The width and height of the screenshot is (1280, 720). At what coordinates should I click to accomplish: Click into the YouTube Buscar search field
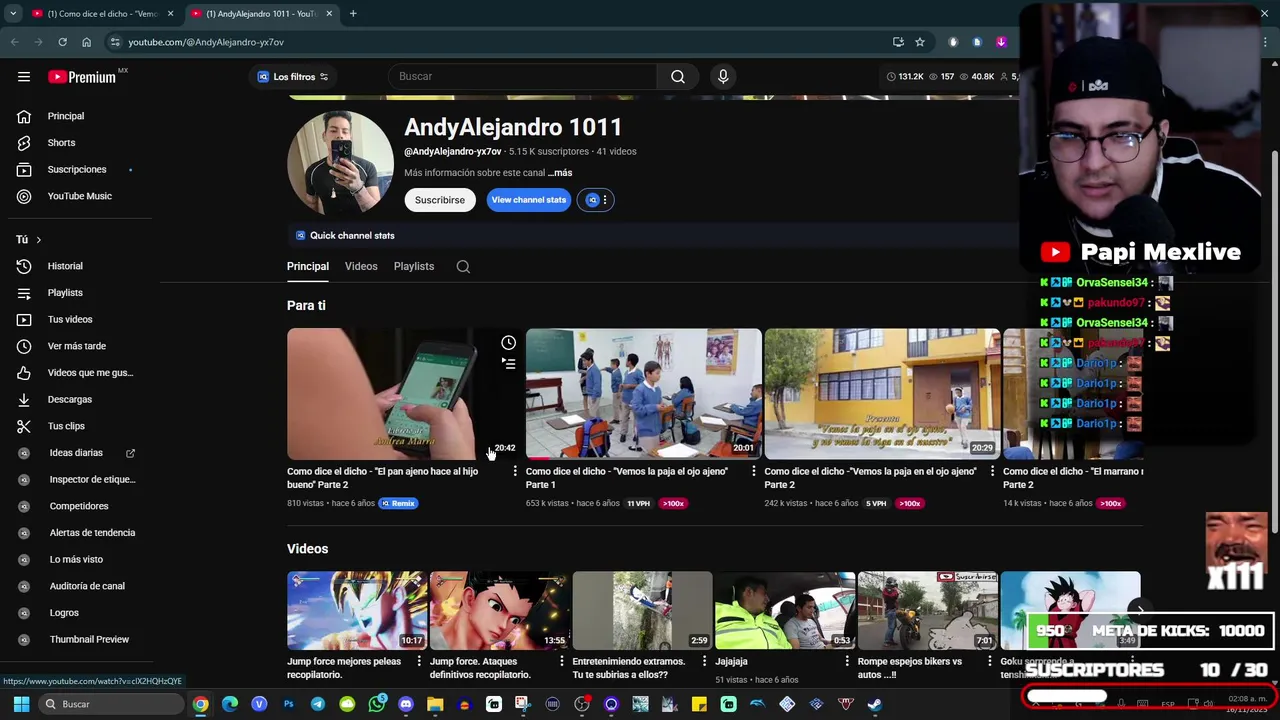pos(523,76)
